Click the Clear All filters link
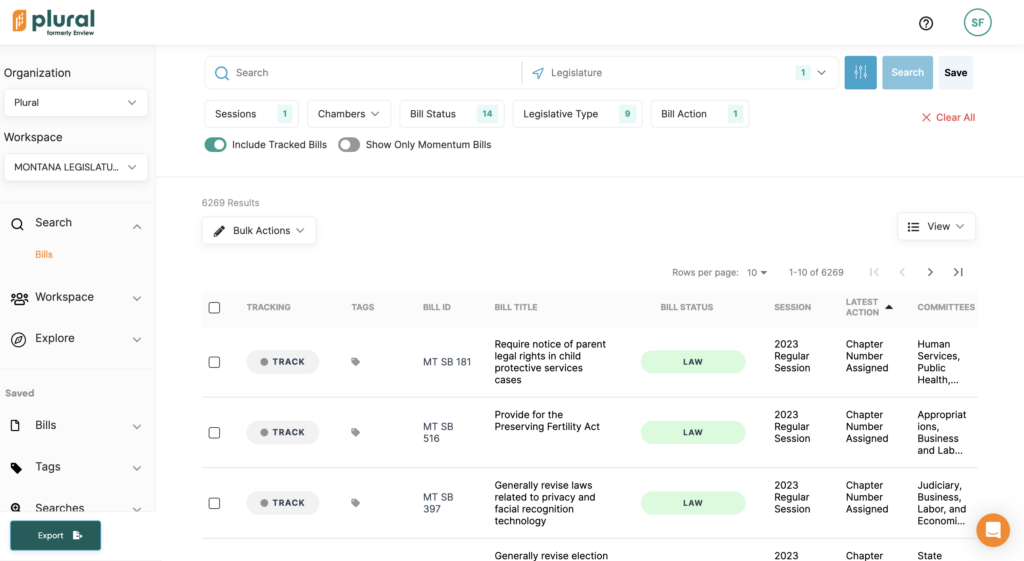The height and width of the screenshot is (561, 1024). coord(948,118)
